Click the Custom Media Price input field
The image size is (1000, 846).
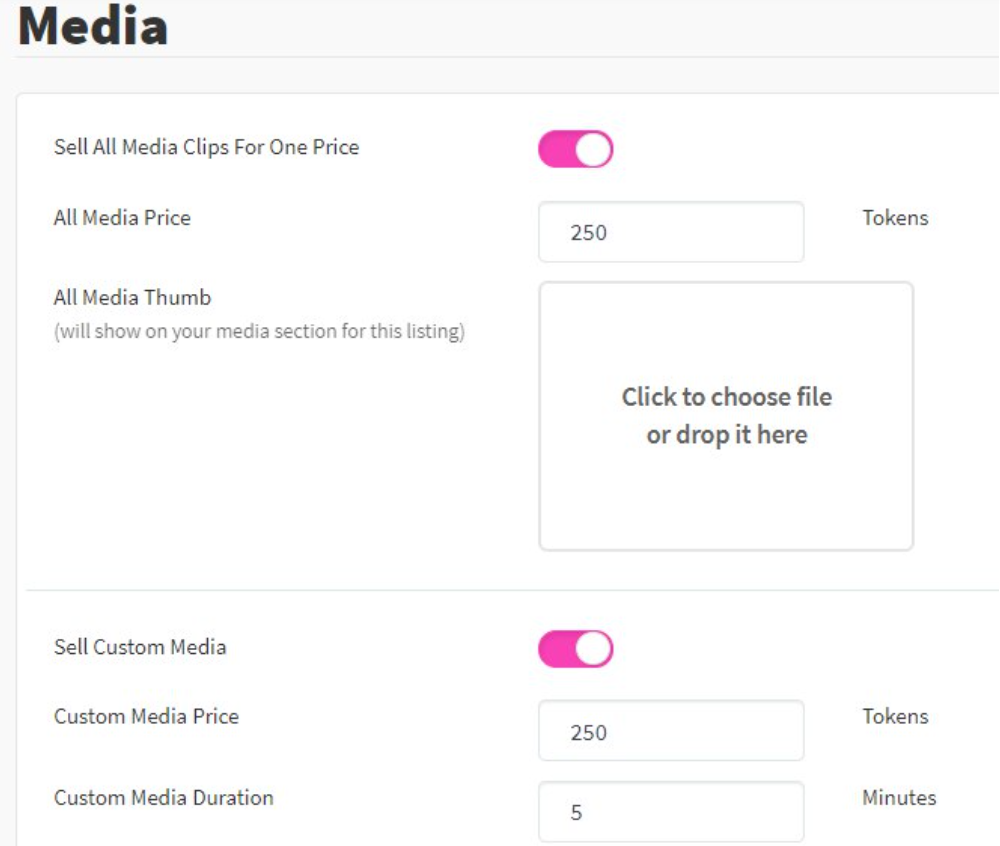[x=670, y=731]
